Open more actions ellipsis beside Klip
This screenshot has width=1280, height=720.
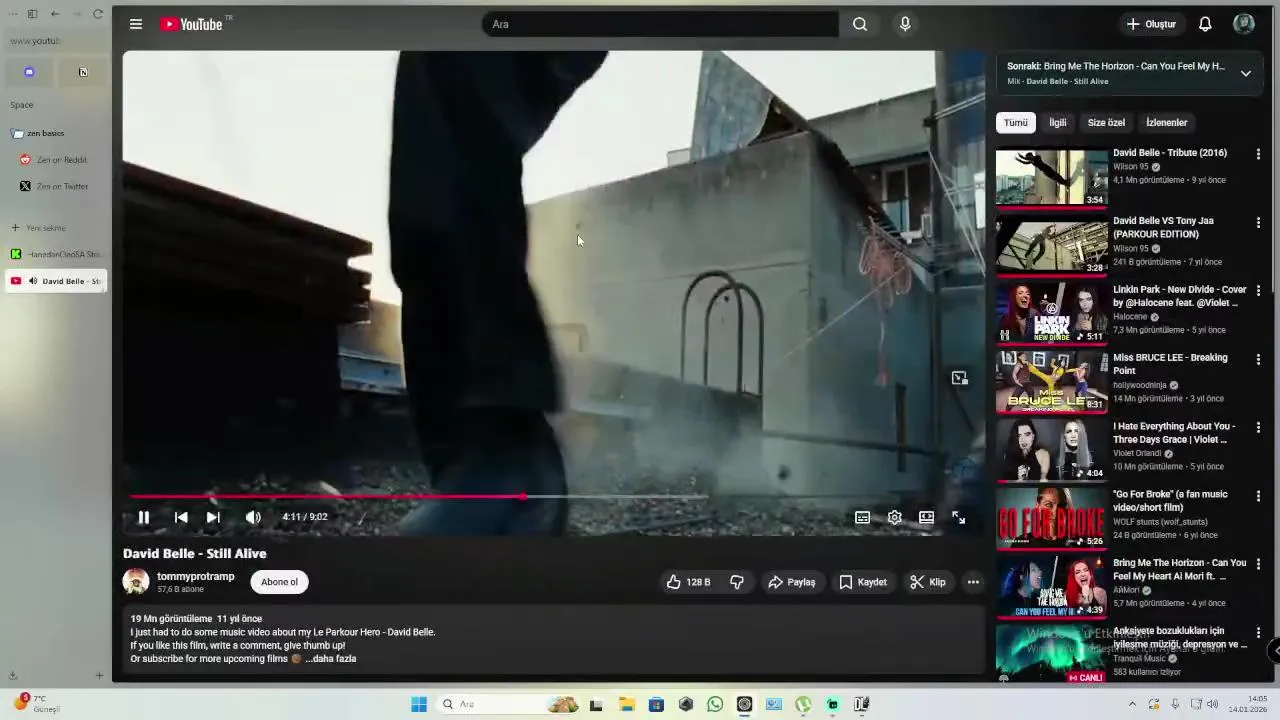click(x=973, y=582)
